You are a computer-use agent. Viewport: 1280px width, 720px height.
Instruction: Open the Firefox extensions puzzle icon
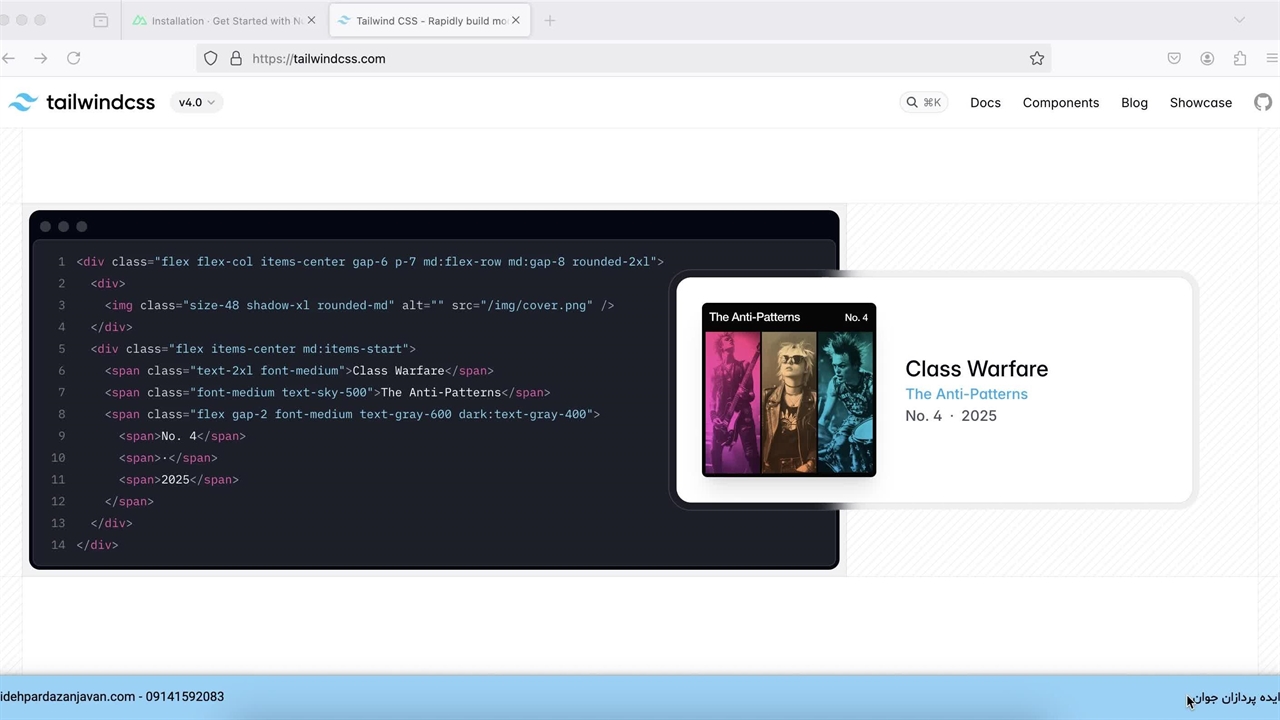[1240, 59]
